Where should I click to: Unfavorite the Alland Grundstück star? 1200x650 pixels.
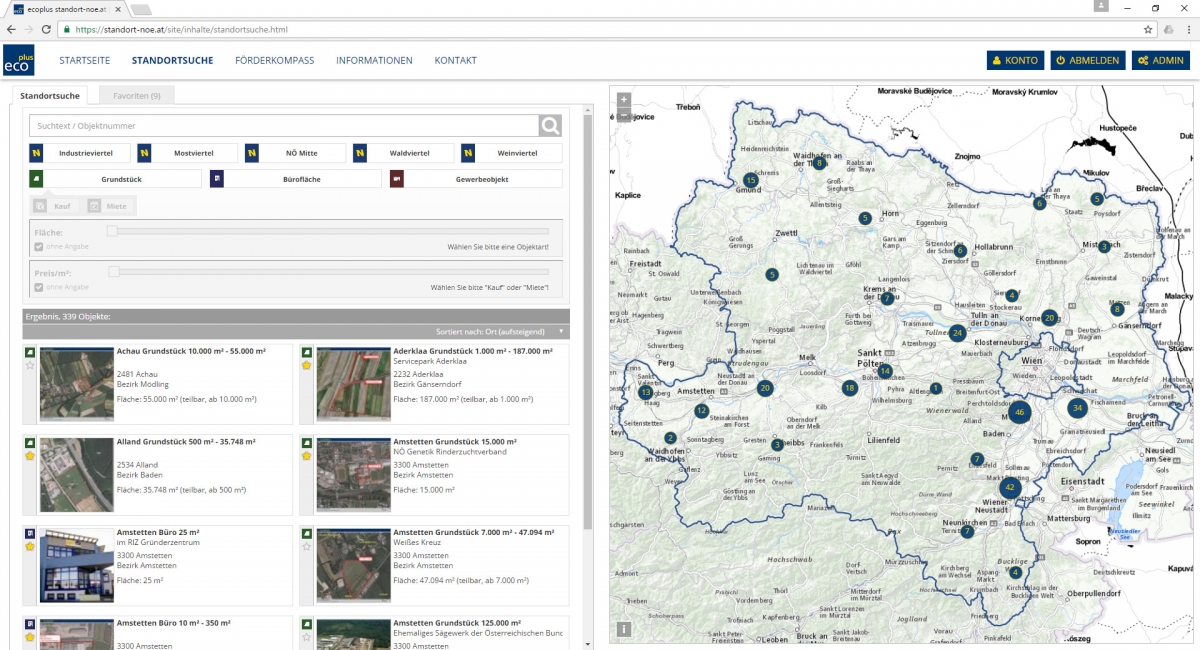coord(30,456)
